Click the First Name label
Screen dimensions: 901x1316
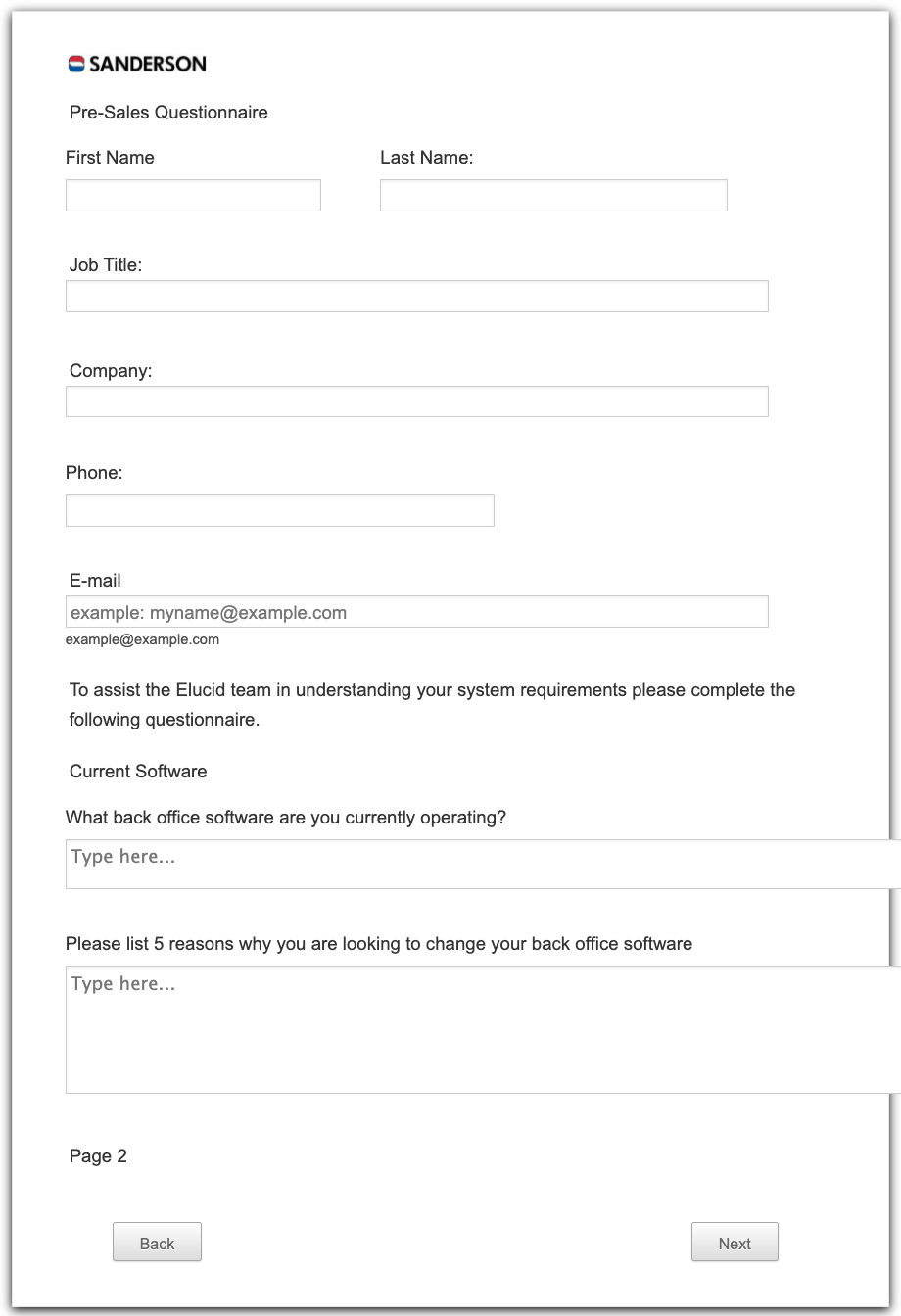[110, 158]
